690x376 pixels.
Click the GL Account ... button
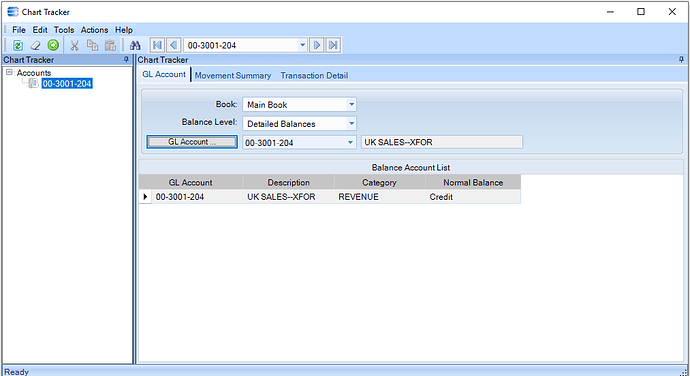point(192,142)
